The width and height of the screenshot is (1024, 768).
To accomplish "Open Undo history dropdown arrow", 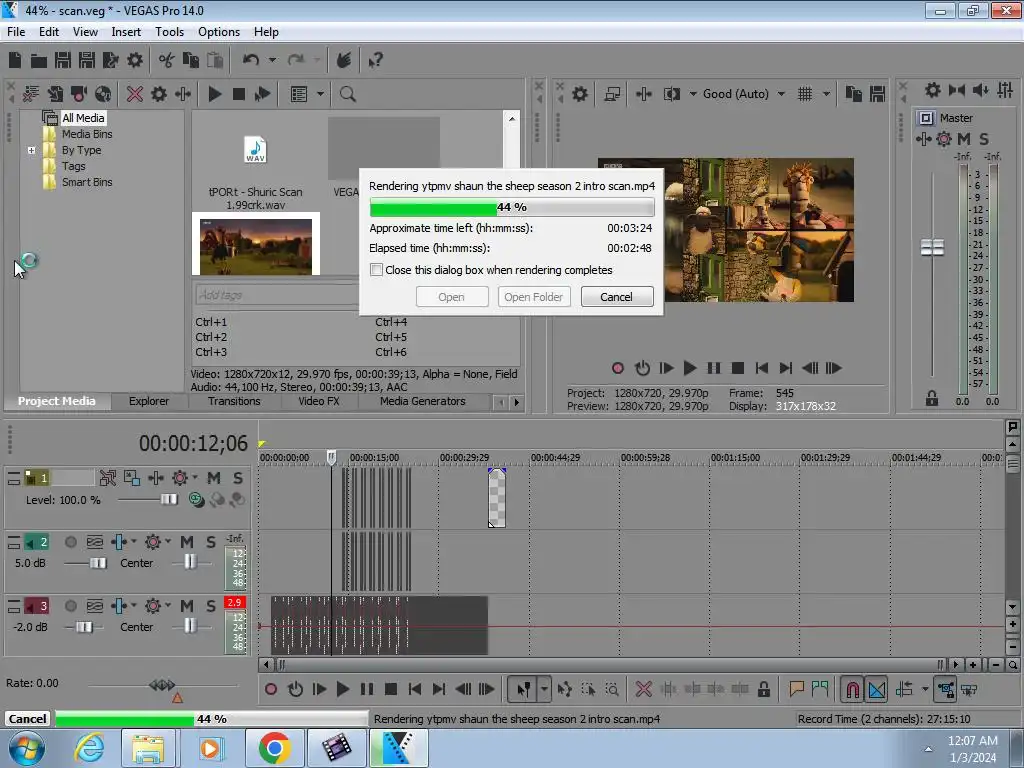I will click(272, 61).
